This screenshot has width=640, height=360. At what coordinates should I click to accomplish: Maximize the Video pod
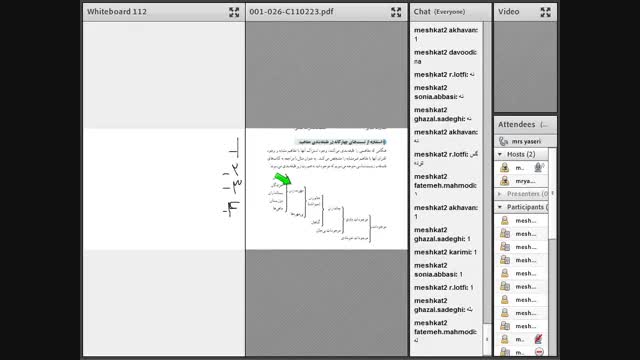click(x=546, y=12)
